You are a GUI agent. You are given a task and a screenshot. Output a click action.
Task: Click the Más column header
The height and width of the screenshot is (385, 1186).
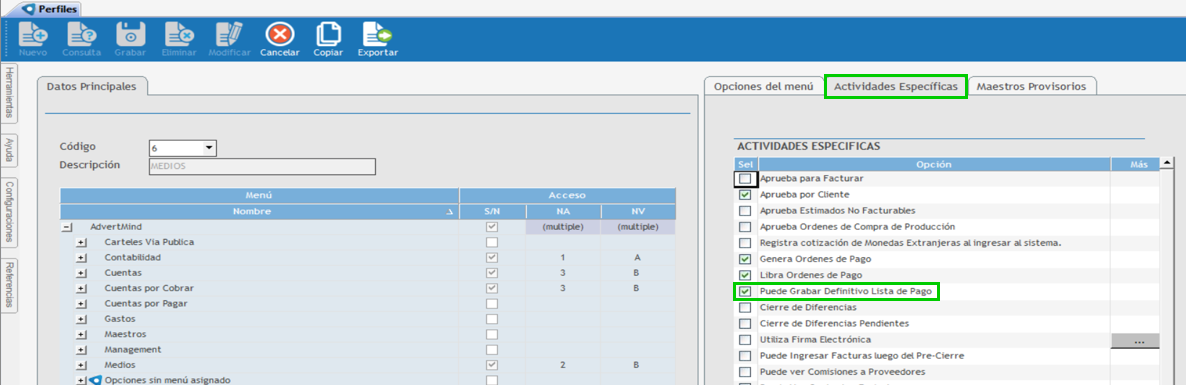1134,164
